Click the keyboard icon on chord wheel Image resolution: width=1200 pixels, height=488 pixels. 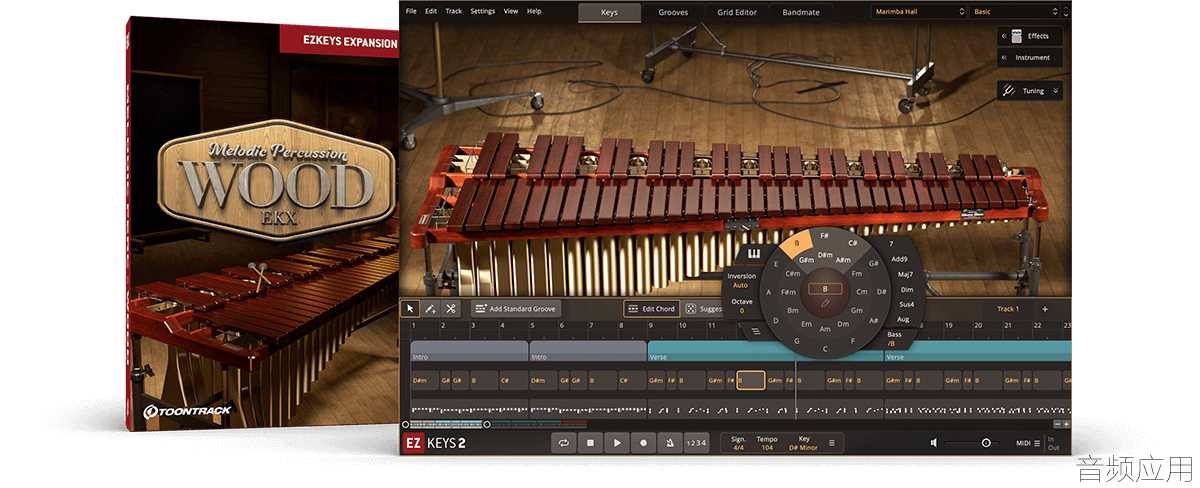[753, 253]
